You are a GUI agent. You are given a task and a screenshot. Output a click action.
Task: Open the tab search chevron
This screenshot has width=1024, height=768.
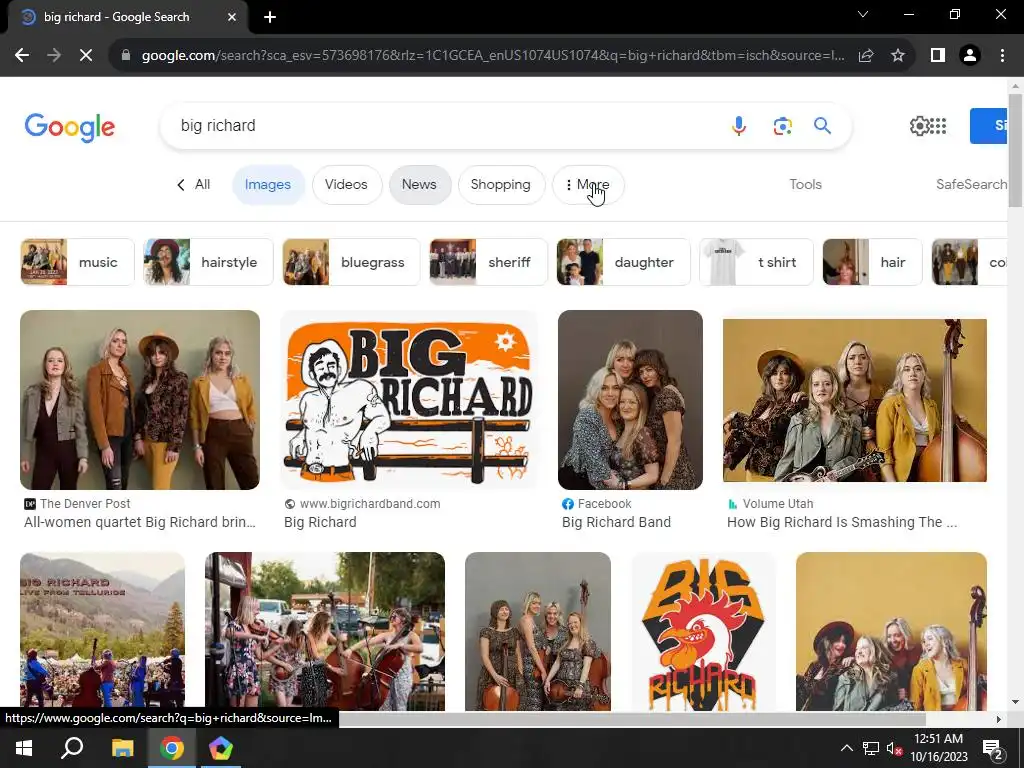coord(863,14)
